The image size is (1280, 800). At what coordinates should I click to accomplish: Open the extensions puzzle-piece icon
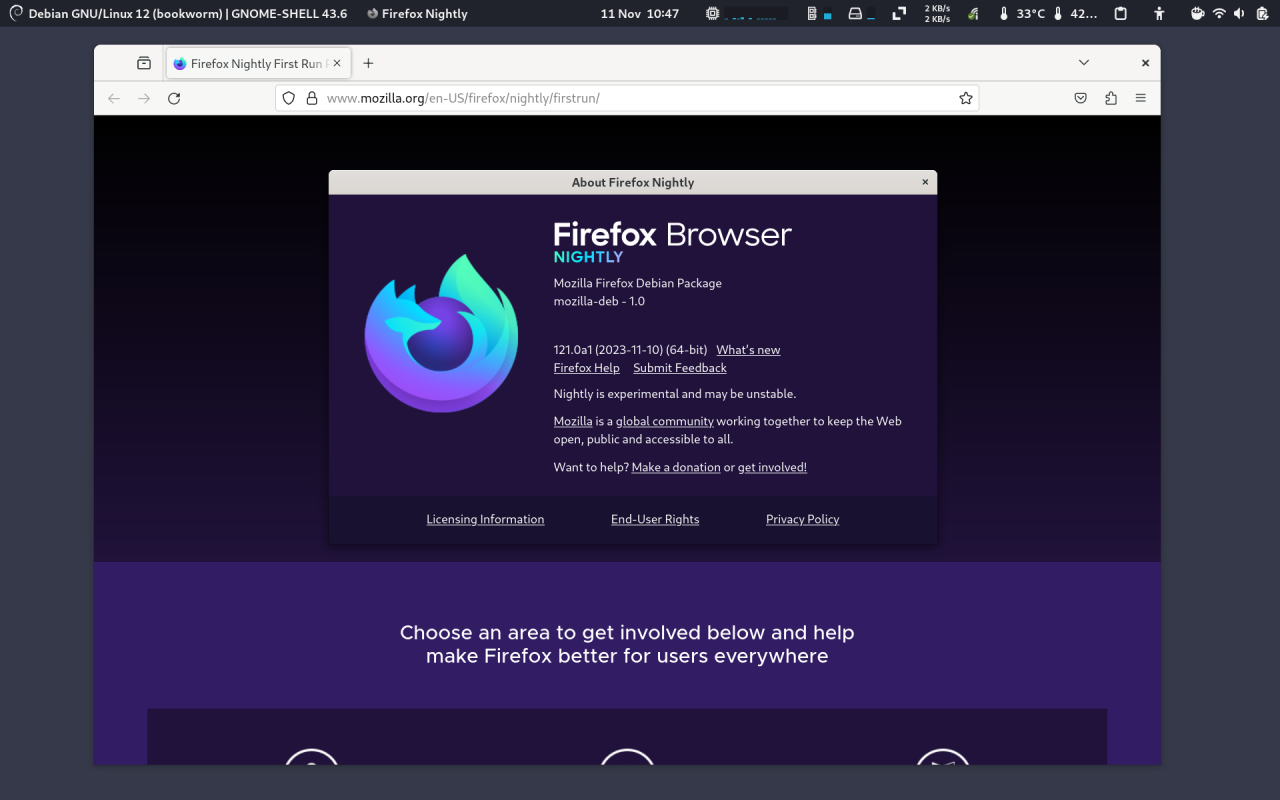coord(1110,98)
